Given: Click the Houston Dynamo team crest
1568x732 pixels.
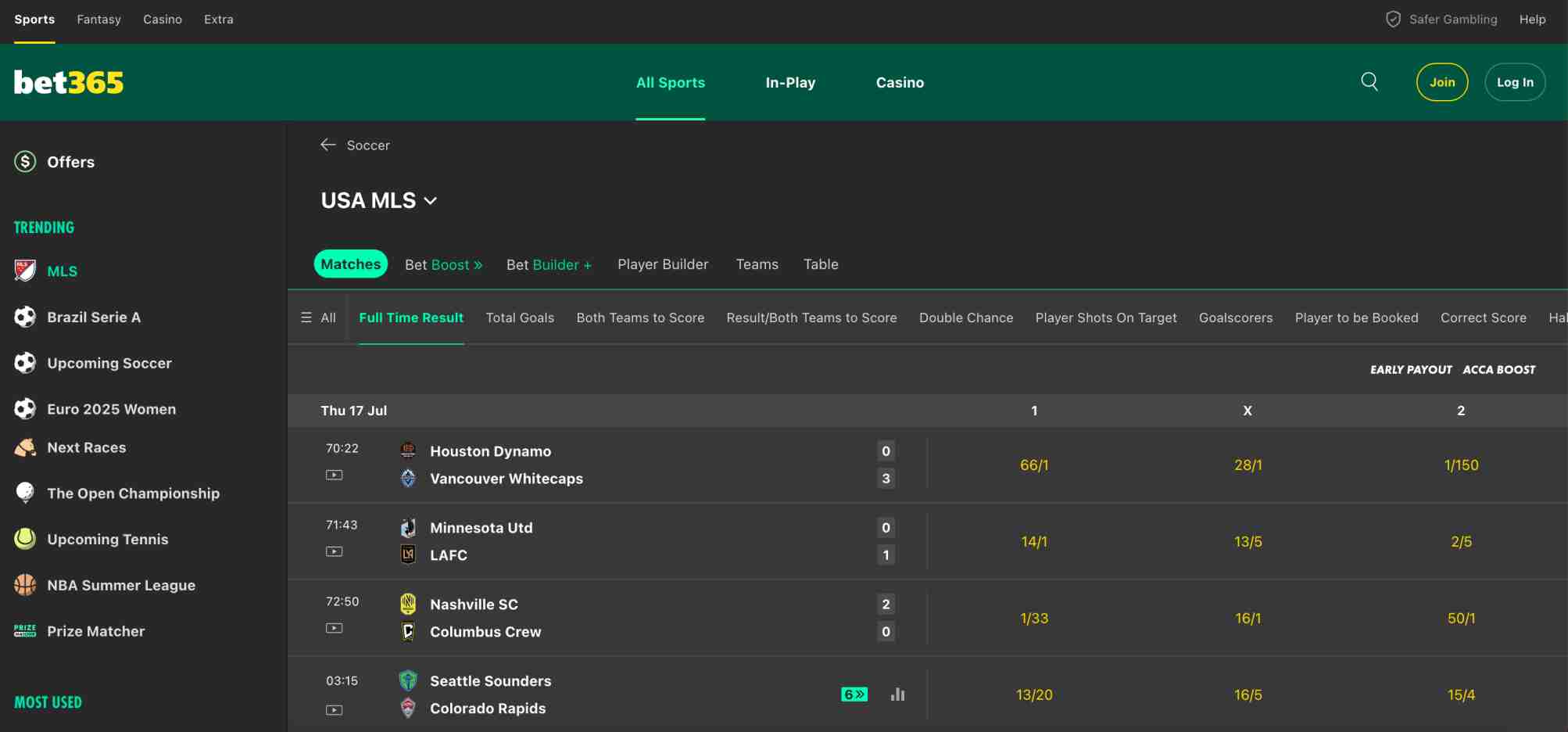Looking at the screenshot, I should [408, 450].
